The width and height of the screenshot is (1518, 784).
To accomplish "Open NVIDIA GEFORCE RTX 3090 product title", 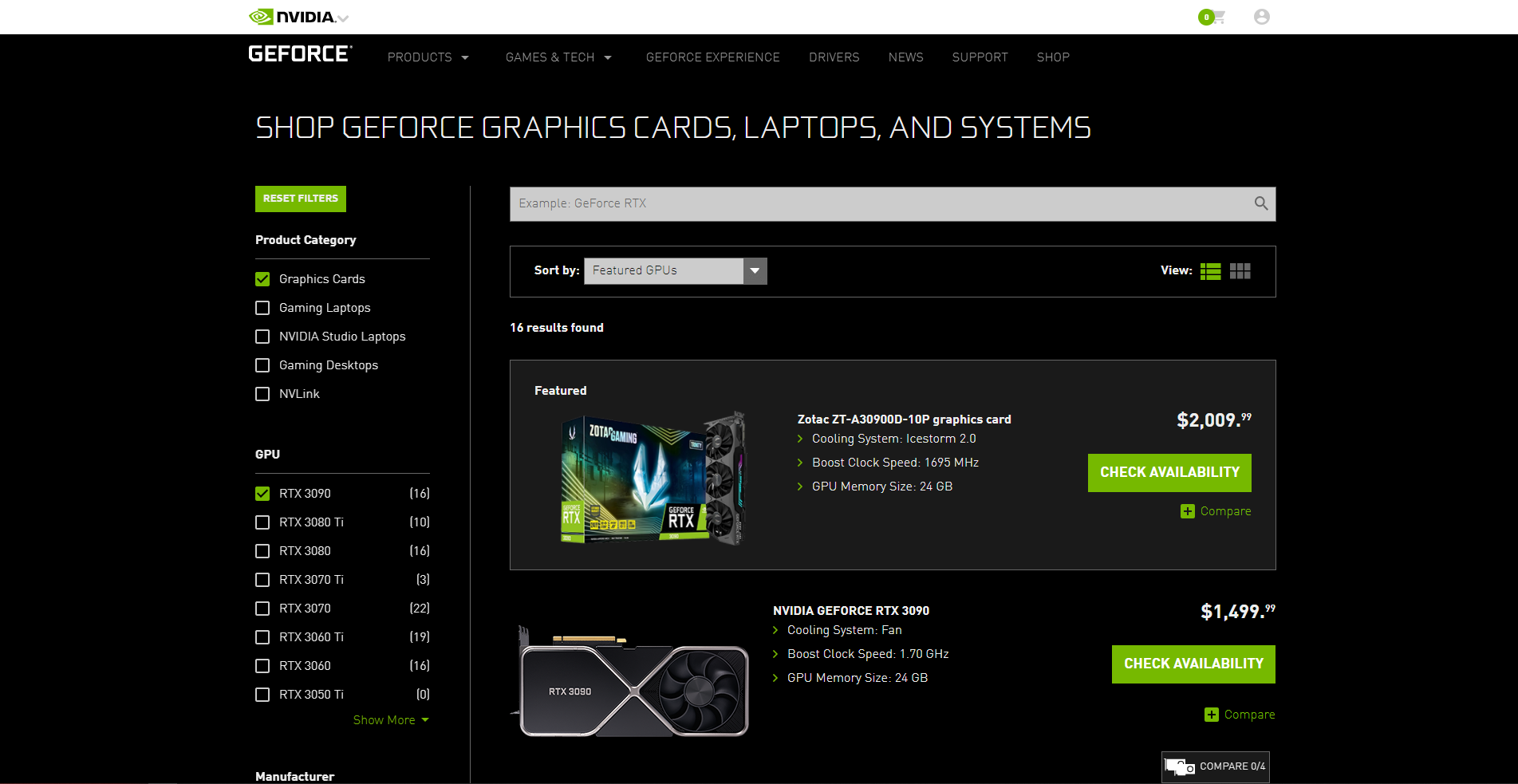I will (851, 611).
